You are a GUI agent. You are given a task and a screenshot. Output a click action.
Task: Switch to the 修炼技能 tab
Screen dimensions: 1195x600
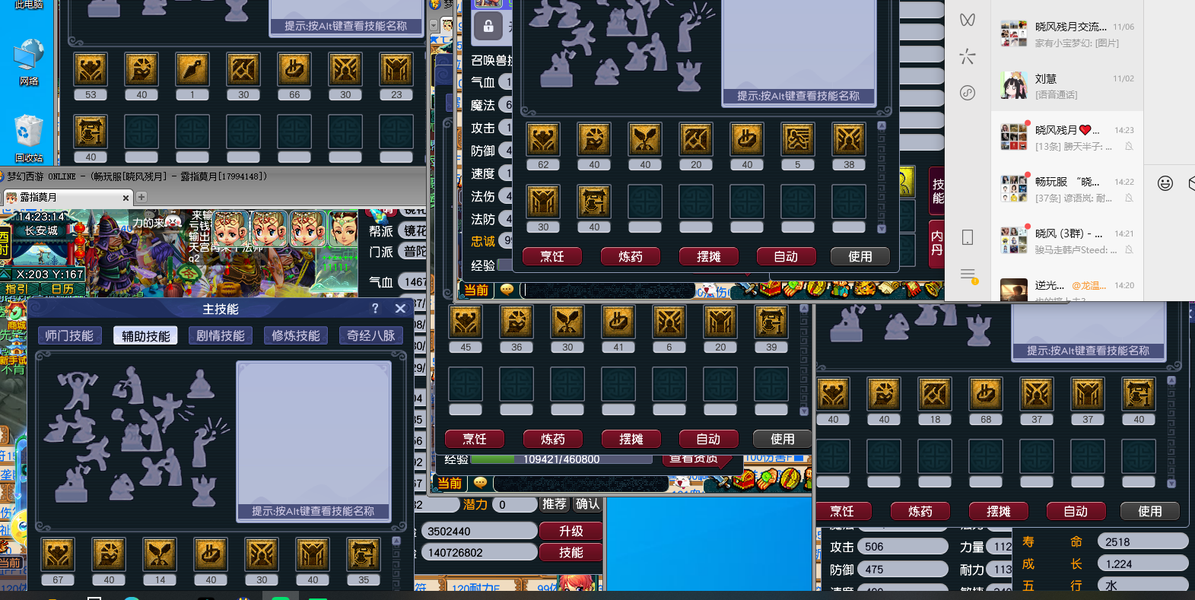tap(296, 335)
